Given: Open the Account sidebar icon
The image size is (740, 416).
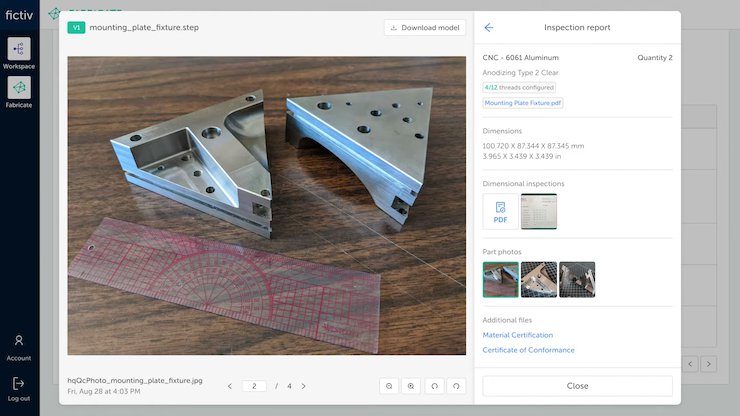Looking at the screenshot, I should [19, 342].
